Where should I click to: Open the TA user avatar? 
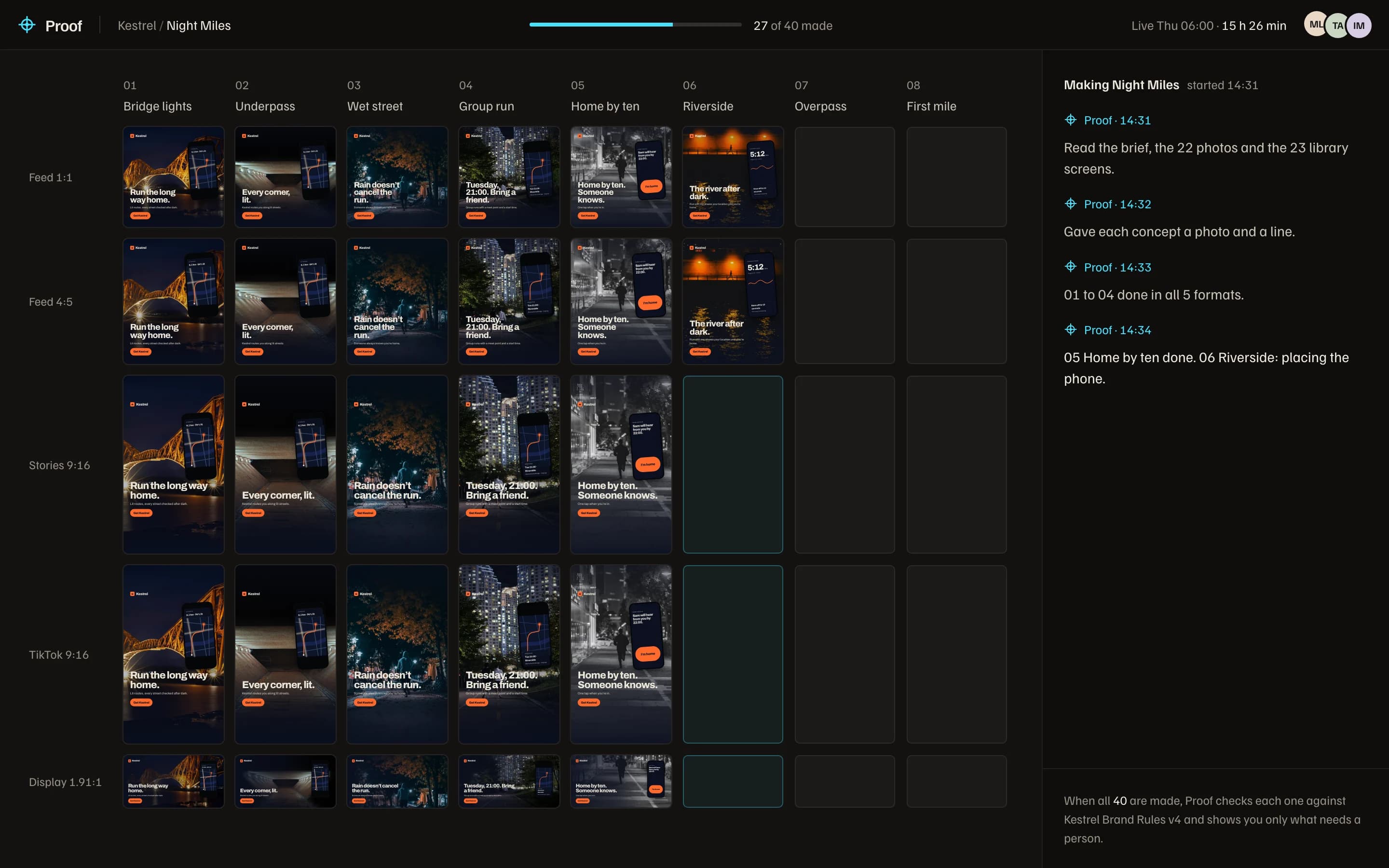coord(1337,25)
